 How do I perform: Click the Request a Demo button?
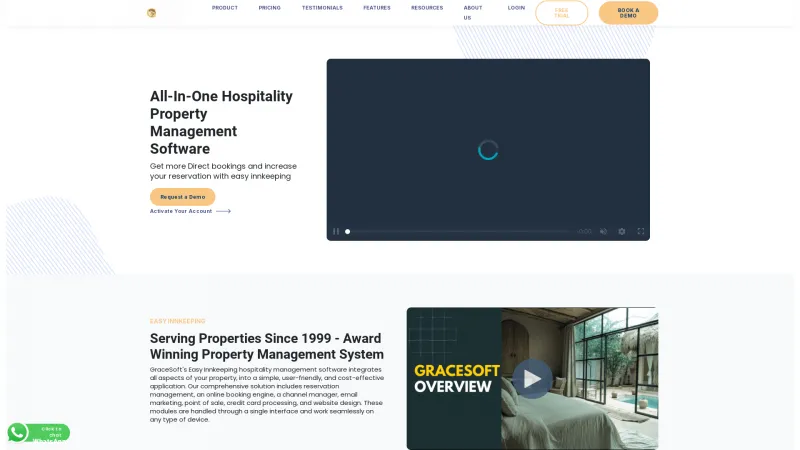(183, 197)
